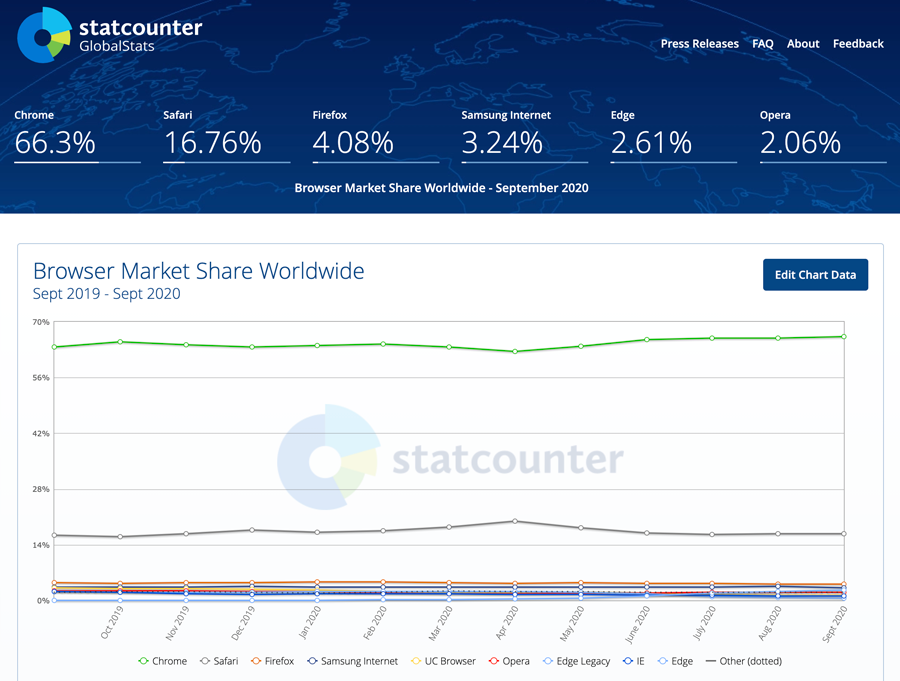Toggle UC Browser series in legend
The height and width of the screenshot is (681, 900).
tap(443, 661)
